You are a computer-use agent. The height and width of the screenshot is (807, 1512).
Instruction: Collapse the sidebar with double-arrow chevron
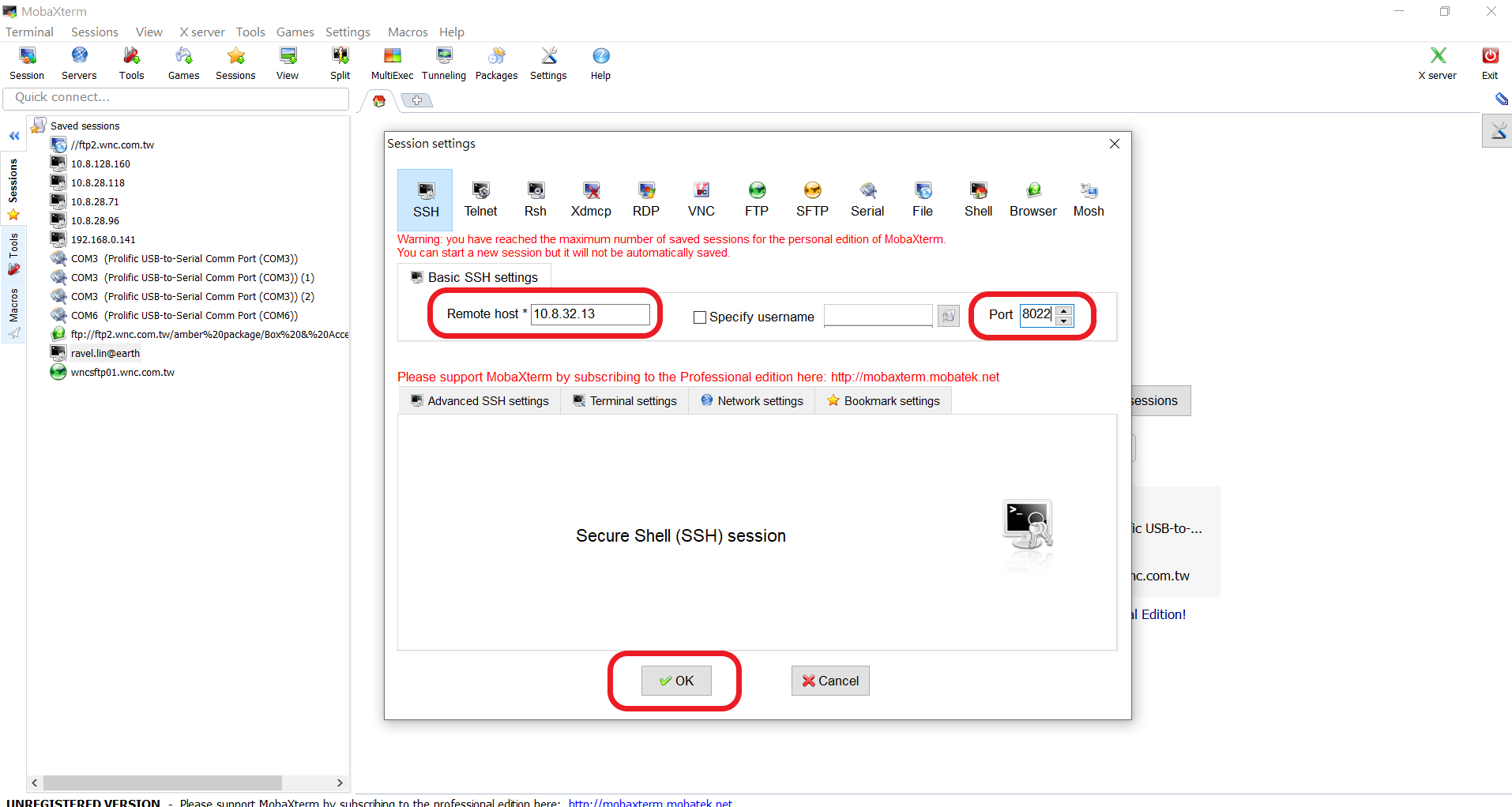[x=14, y=136]
